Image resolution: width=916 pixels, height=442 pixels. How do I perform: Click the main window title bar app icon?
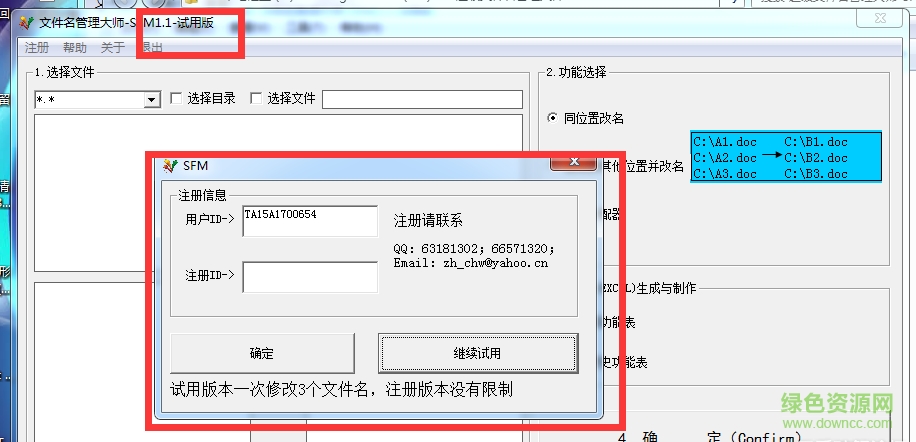pos(27,23)
